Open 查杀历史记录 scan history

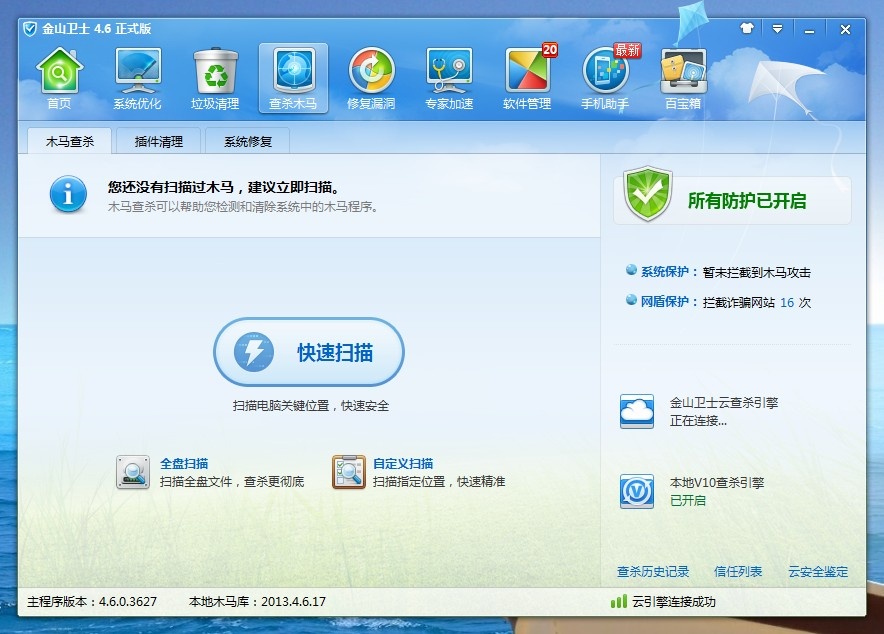(x=653, y=571)
